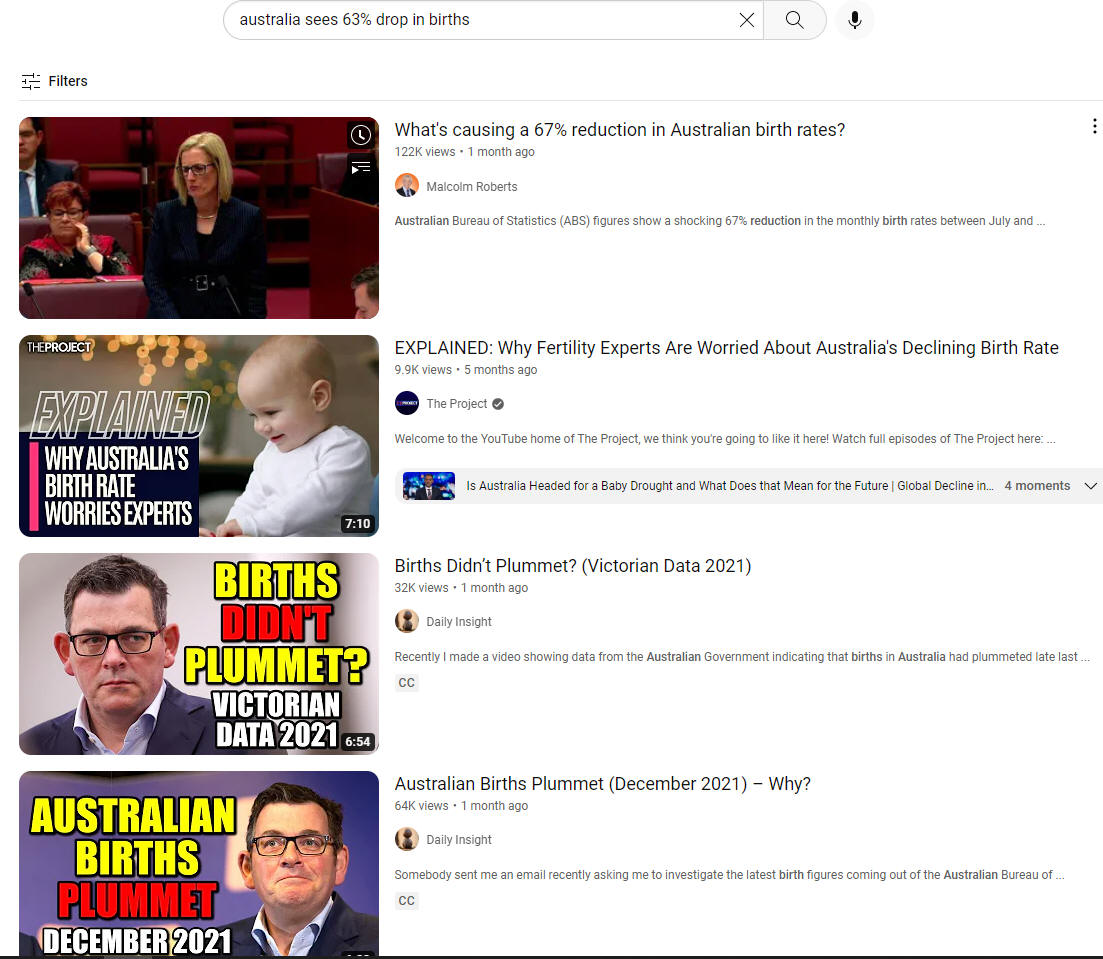
Task: Click The Project verified checkmark badge
Action: point(498,404)
